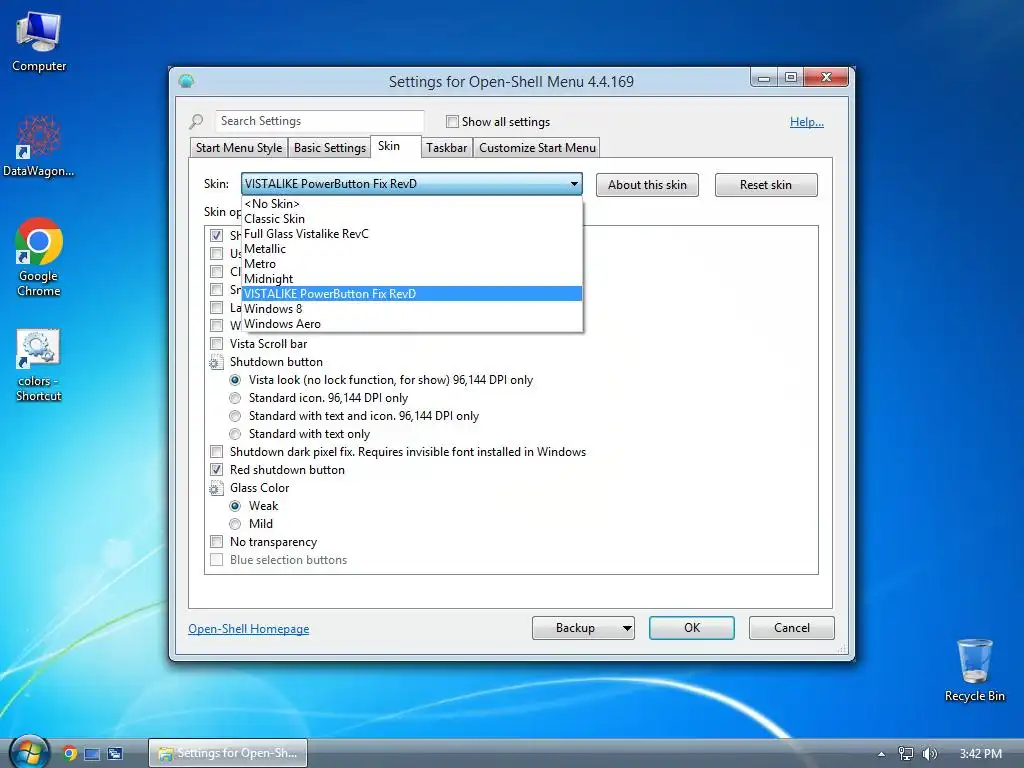
Task: Select Standard icon 96,144 DPI radio
Action: coord(235,398)
